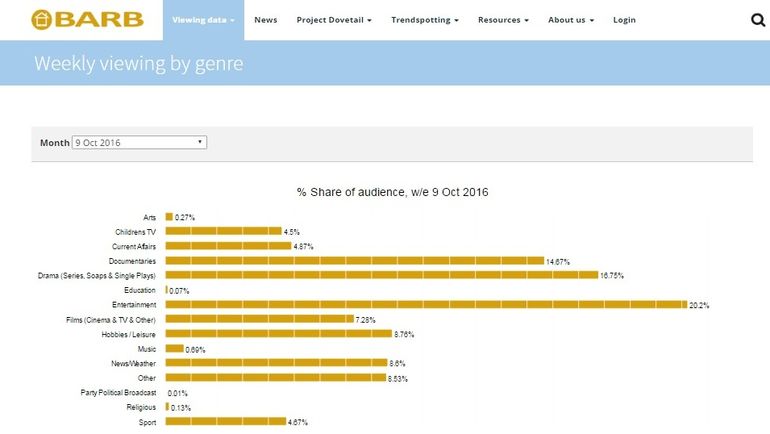This screenshot has width=770, height=434.
Task: Click the Drama genre bar
Action: point(381,275)
